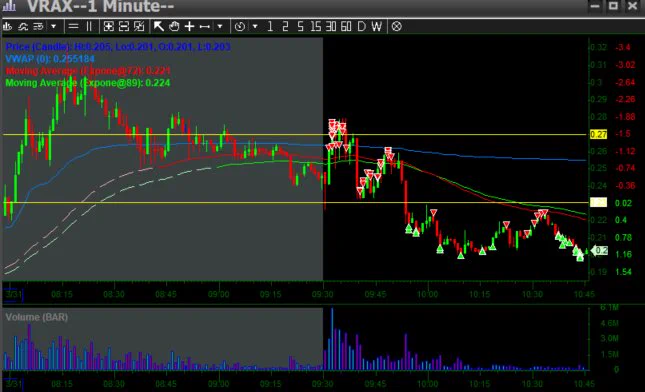Select the vertical line drawing tool
645x392 pixels.
[x=89, y=27]
